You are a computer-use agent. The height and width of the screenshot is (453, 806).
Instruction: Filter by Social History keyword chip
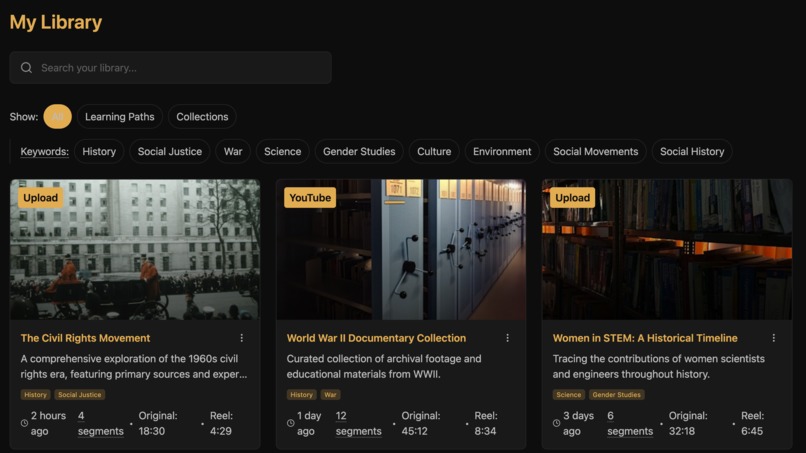pos(692,152)
